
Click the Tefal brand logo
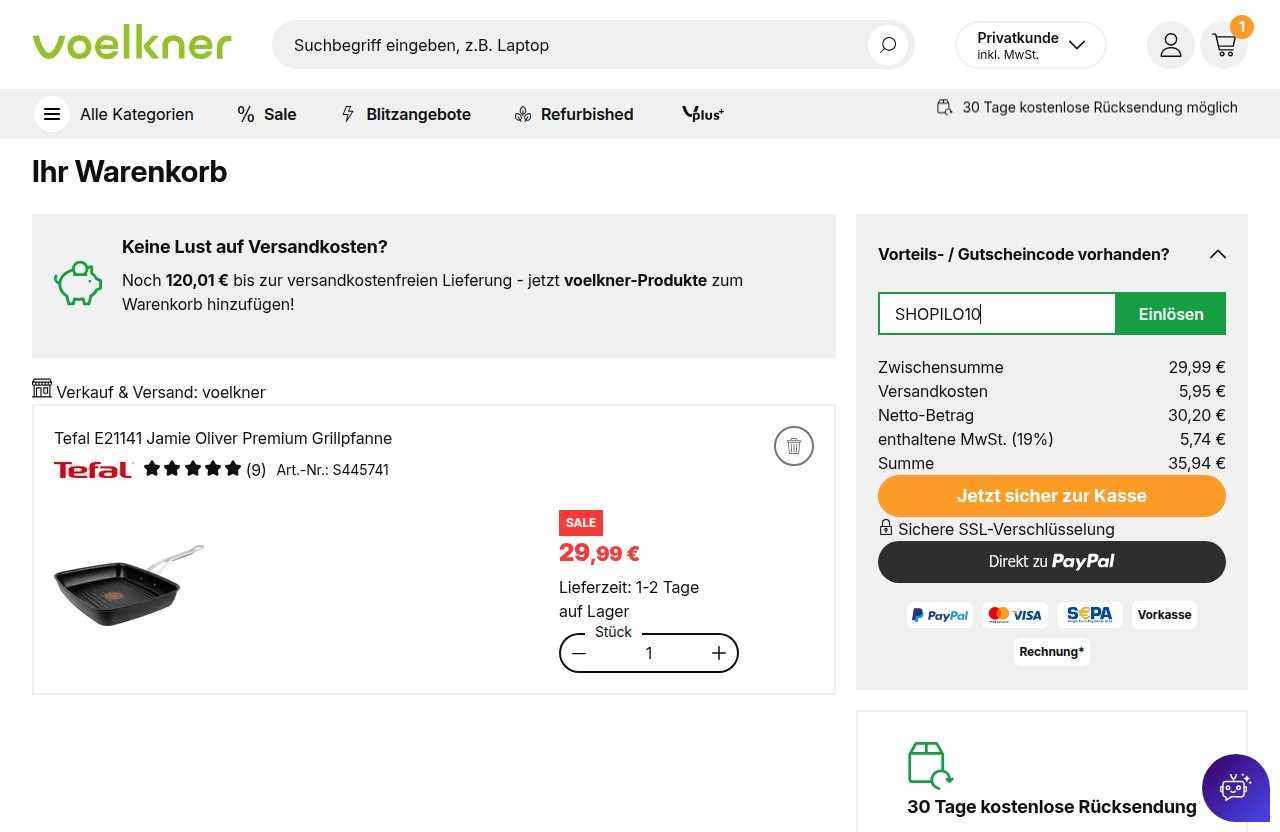pyautogui.click(x=93, y=469)
